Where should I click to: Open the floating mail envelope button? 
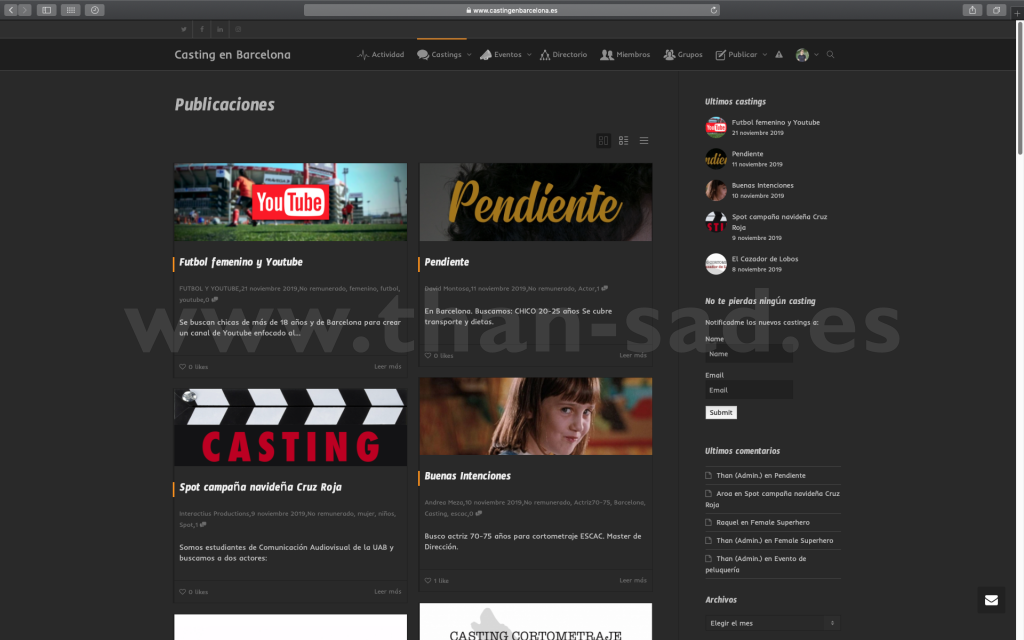click(991, 600)
